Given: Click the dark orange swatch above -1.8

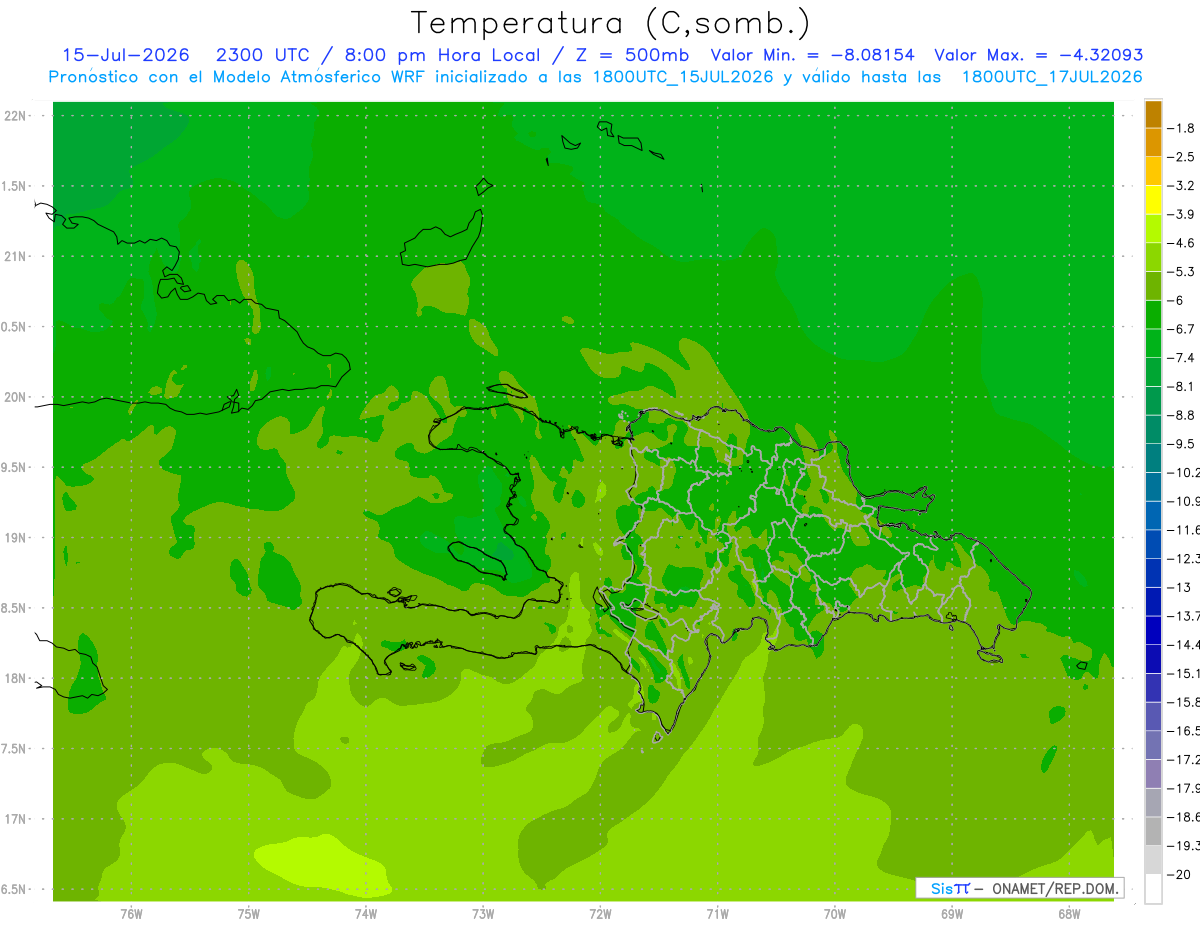Looking at the screenshot, I should (x=1153, y=114).
